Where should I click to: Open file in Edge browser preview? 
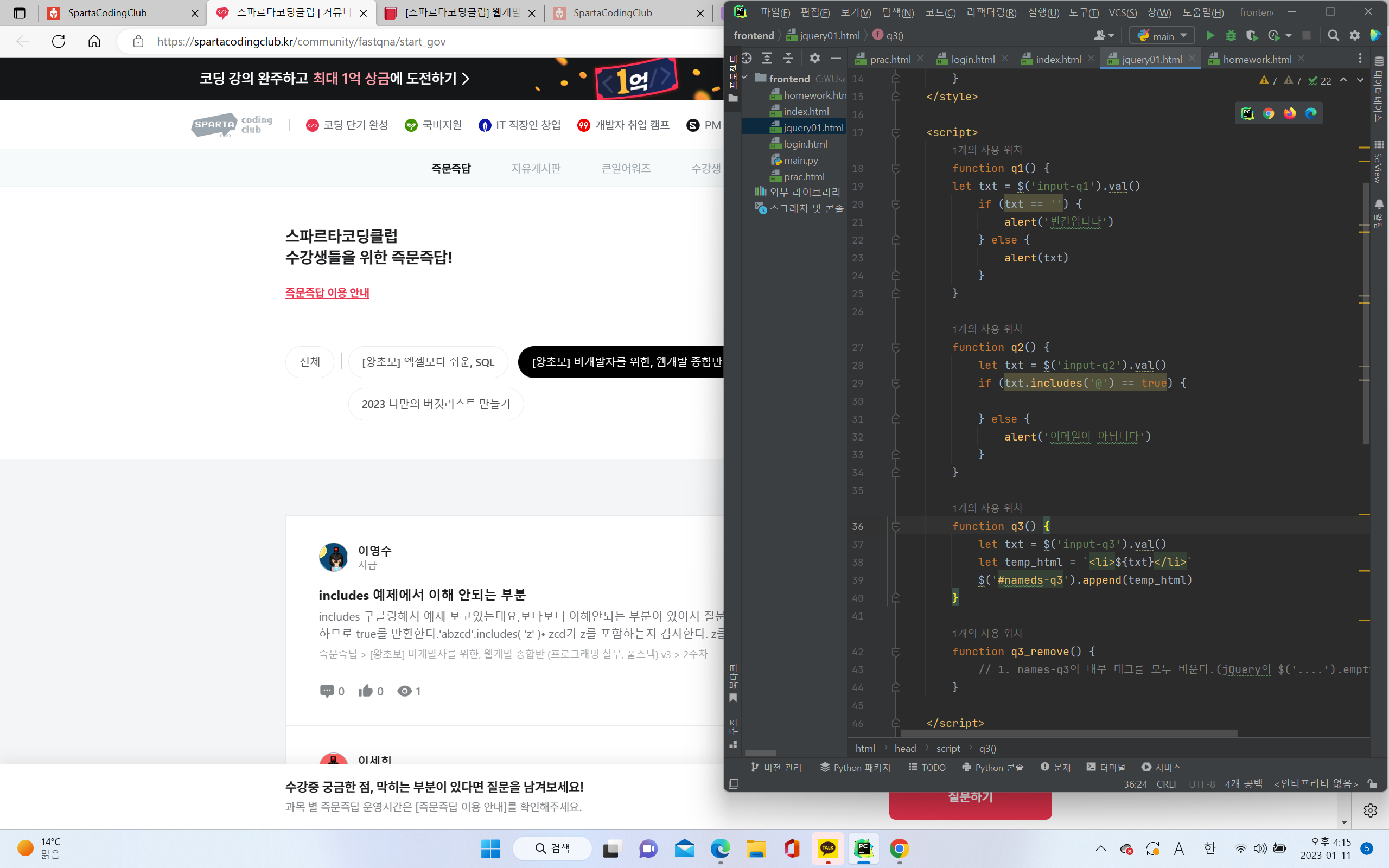(1311, 113)
